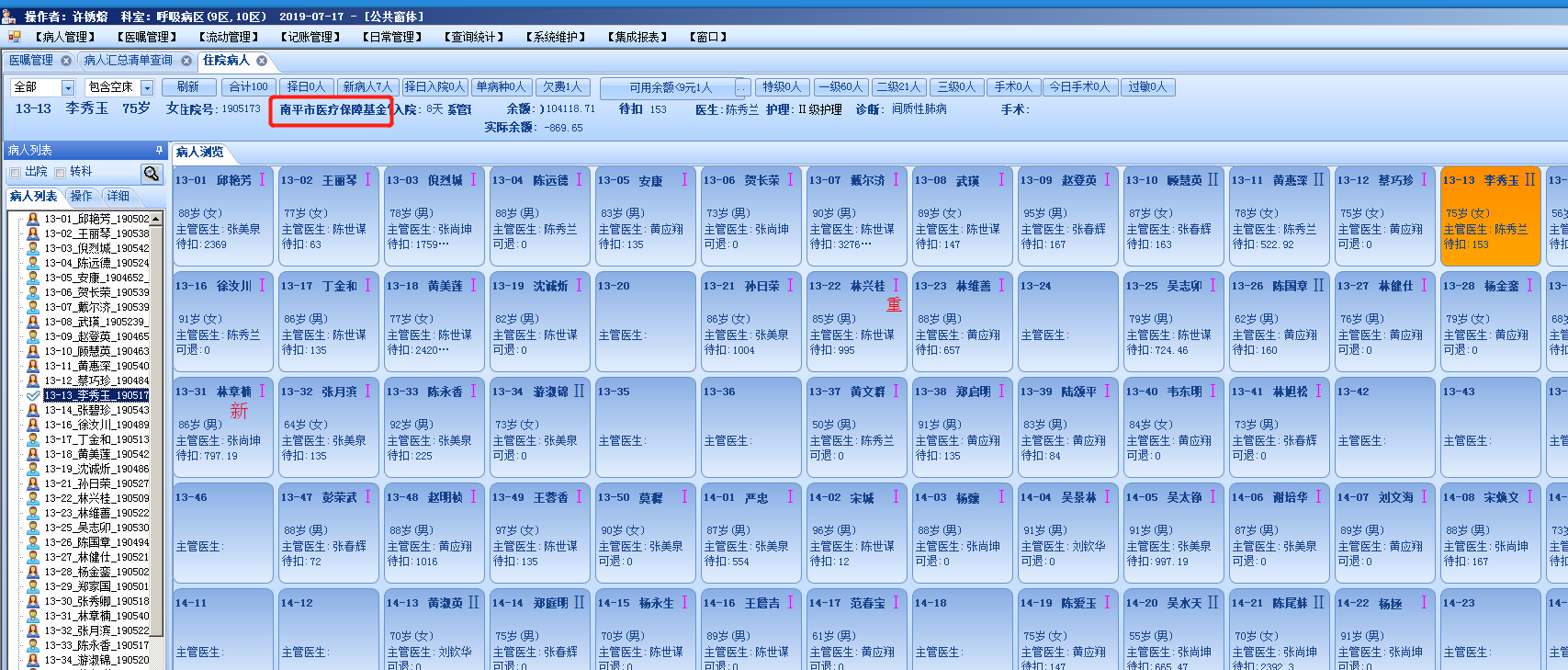Screen dimensions: 1568x670
Task: Click the red 重 marker on bed 13-22 card
Action: tap(894, 304)
